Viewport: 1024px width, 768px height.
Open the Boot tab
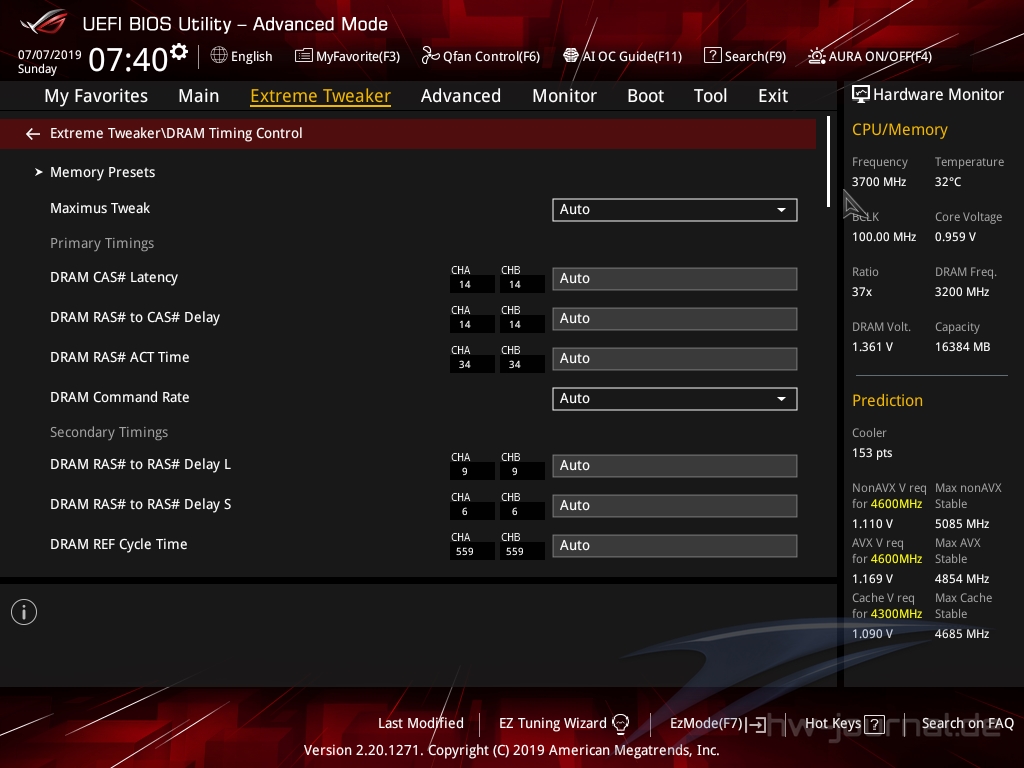point(645,96)
